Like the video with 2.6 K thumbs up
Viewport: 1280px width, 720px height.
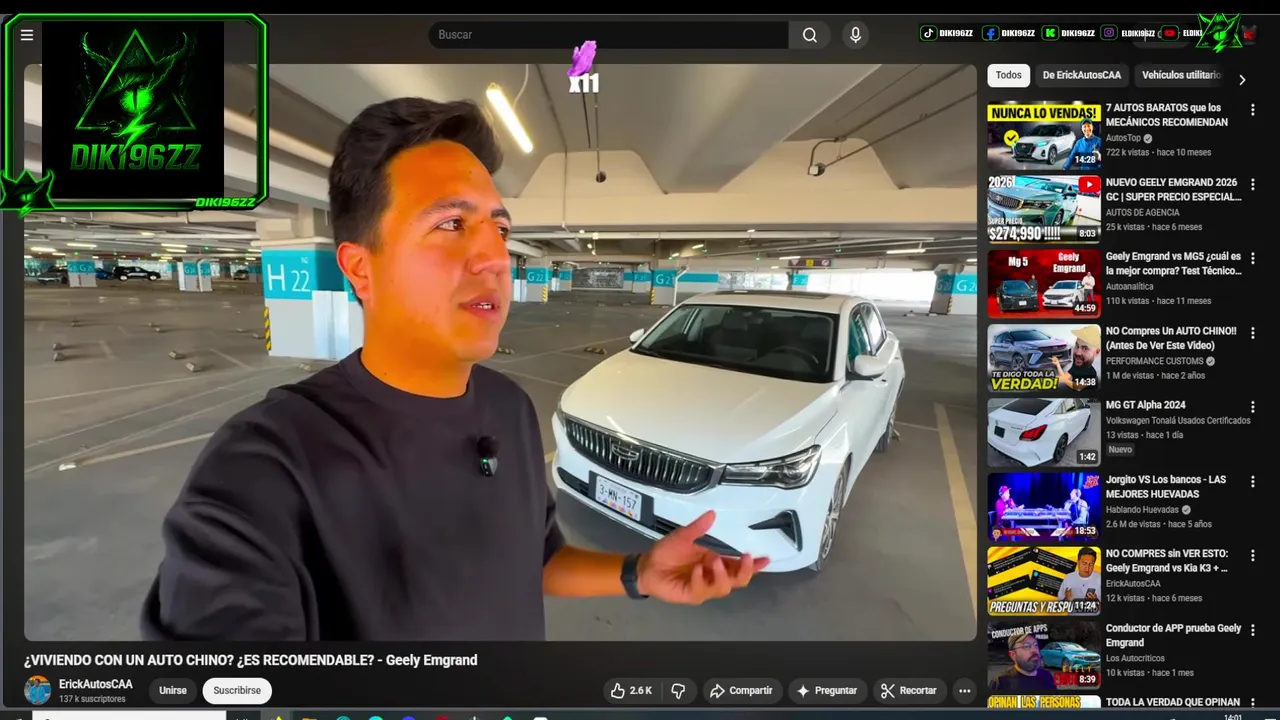point(631,690)
